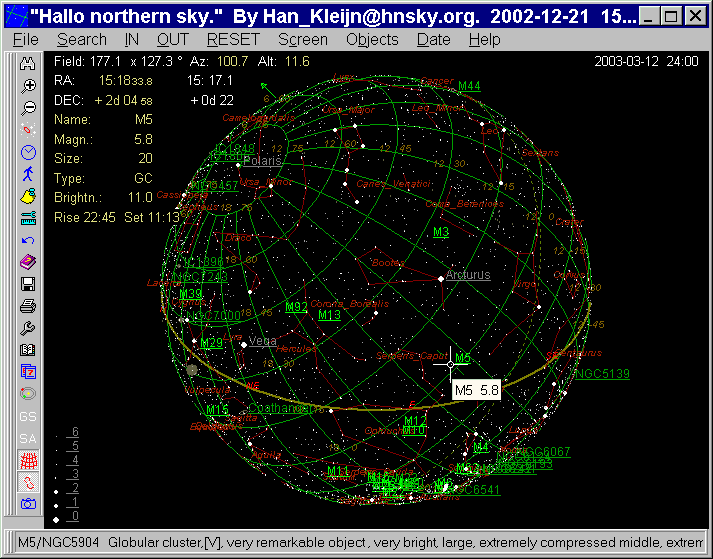The width and height of the screenshot is (713, 559).
Task: Open search with the binoculars icon
Action: pyautogui.click(x=28, y=64)
